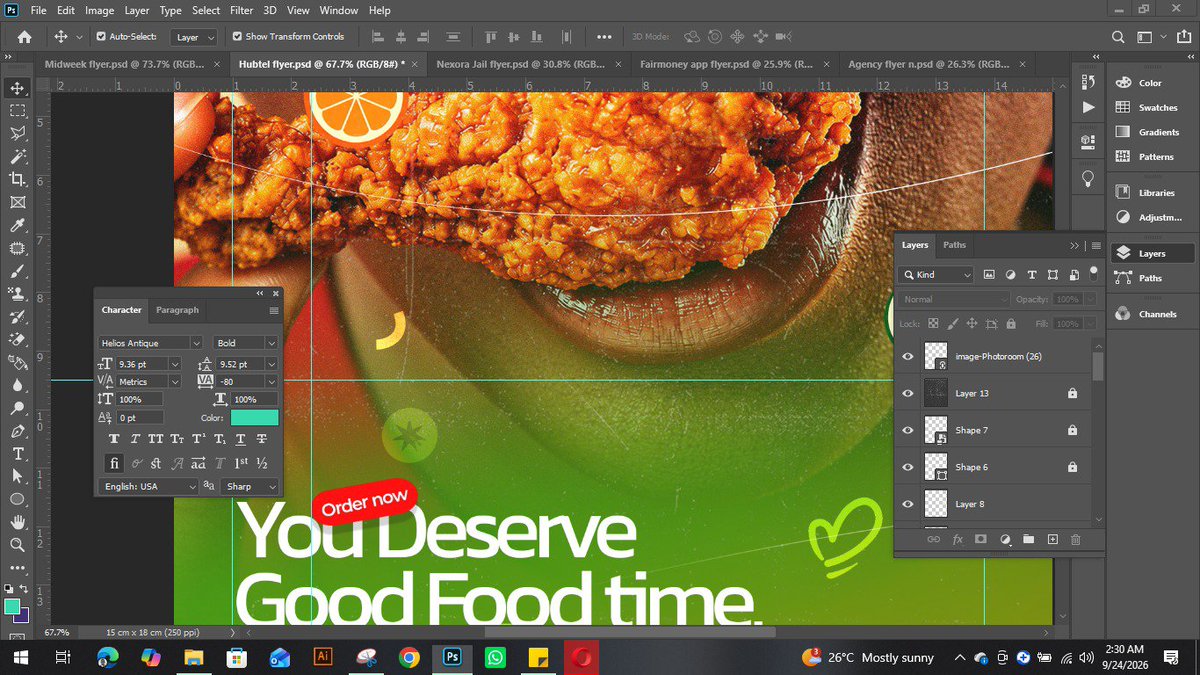Image resolution: width=1200 pixels, height=675 pixels.
Task: Open the Window menu
Action: point(339,10)
